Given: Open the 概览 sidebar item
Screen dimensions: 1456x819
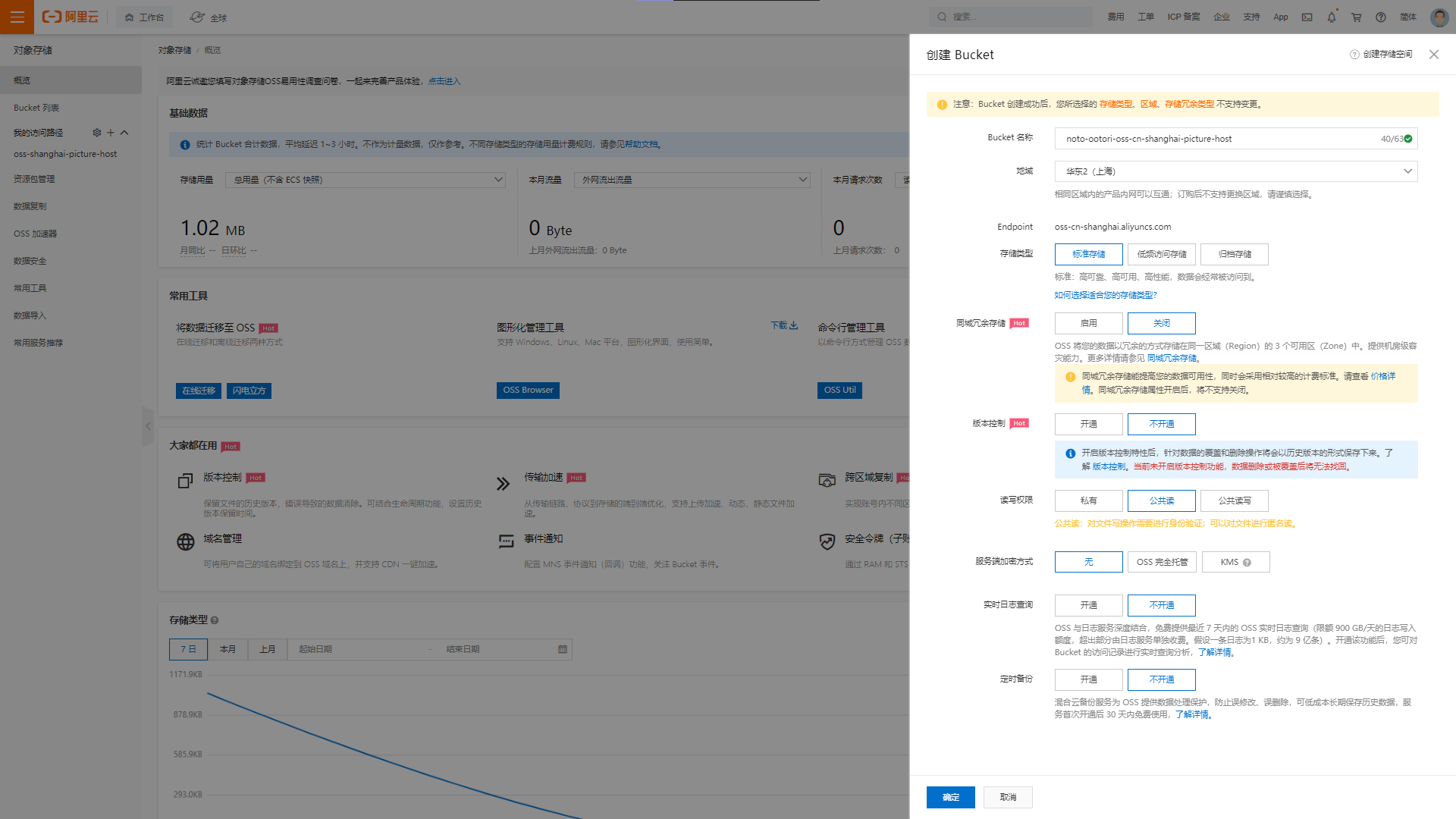Looking at the screenshot, I should click(x=71, y=80).
